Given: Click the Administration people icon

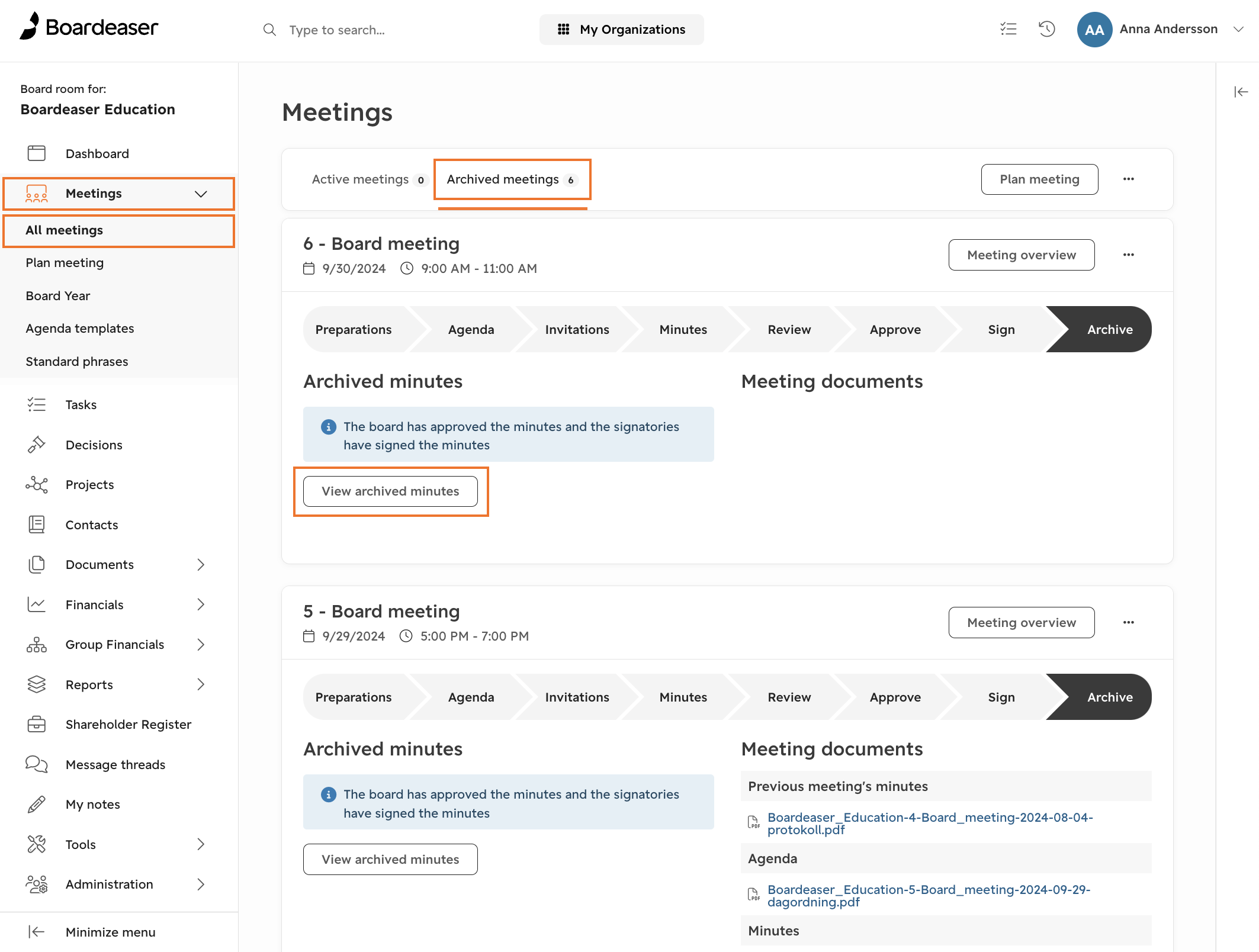Looking at the screenshot, I should (x=37, y=885).
